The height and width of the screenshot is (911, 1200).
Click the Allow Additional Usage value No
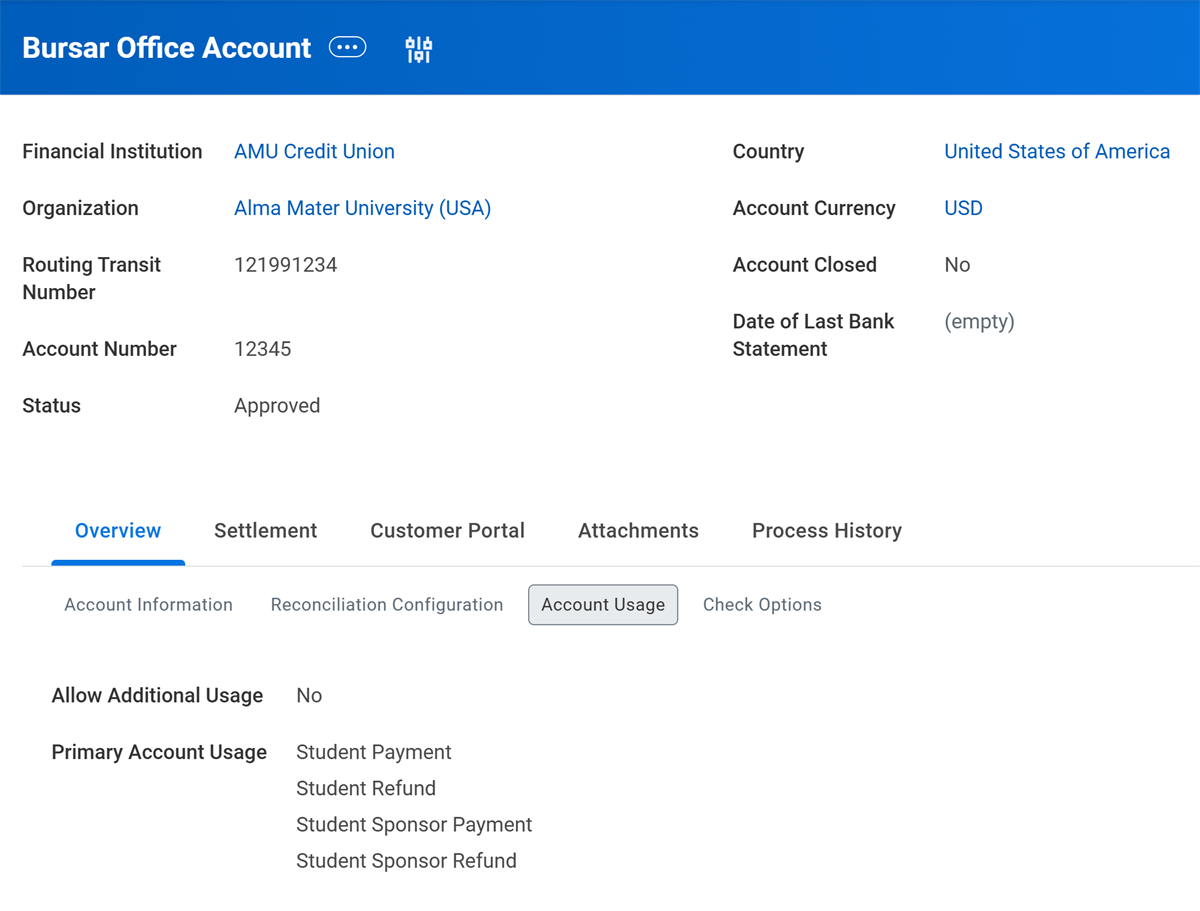pos(309,696)
